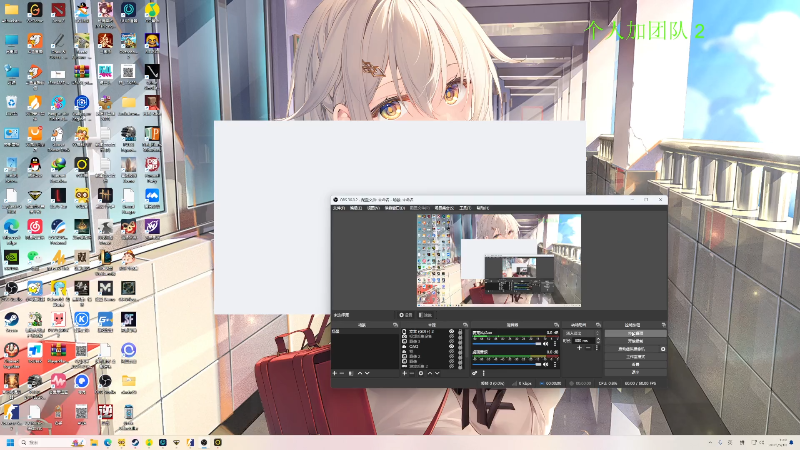
Task: Open QQ penguin desktop icon
Action: tap(35, 167)
